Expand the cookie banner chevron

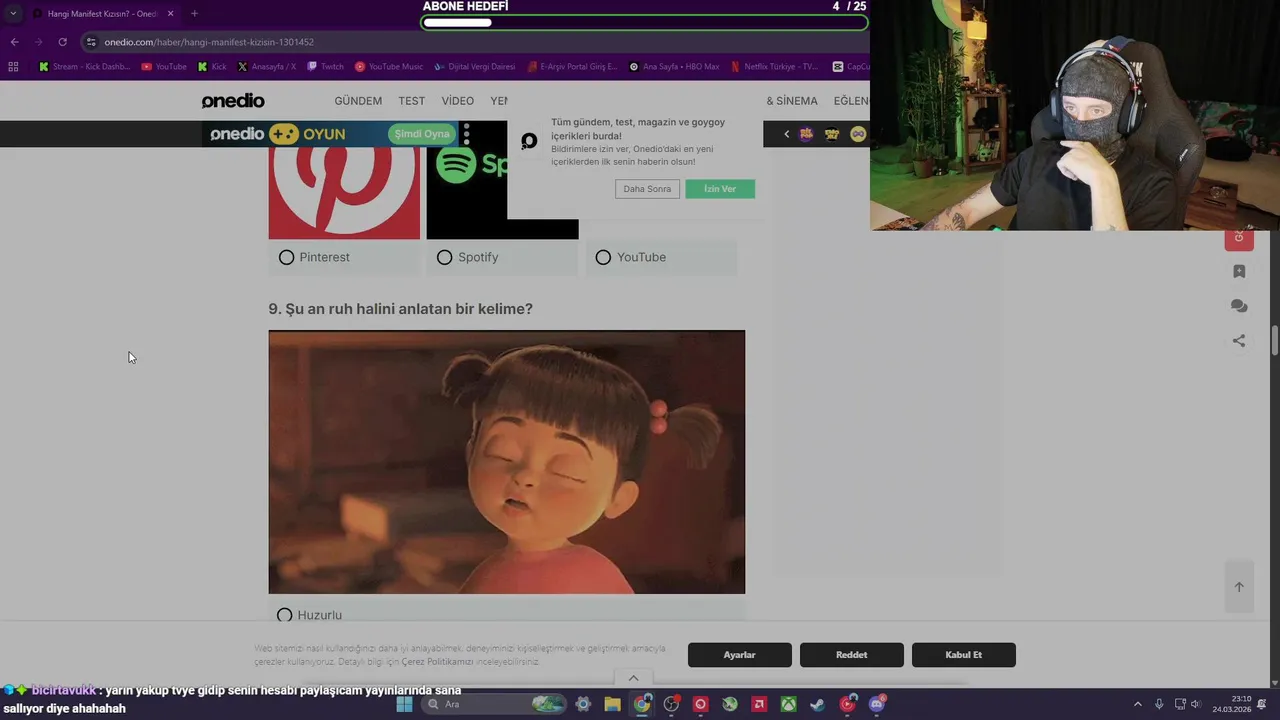pyautogui.click(x=633, y=678)
